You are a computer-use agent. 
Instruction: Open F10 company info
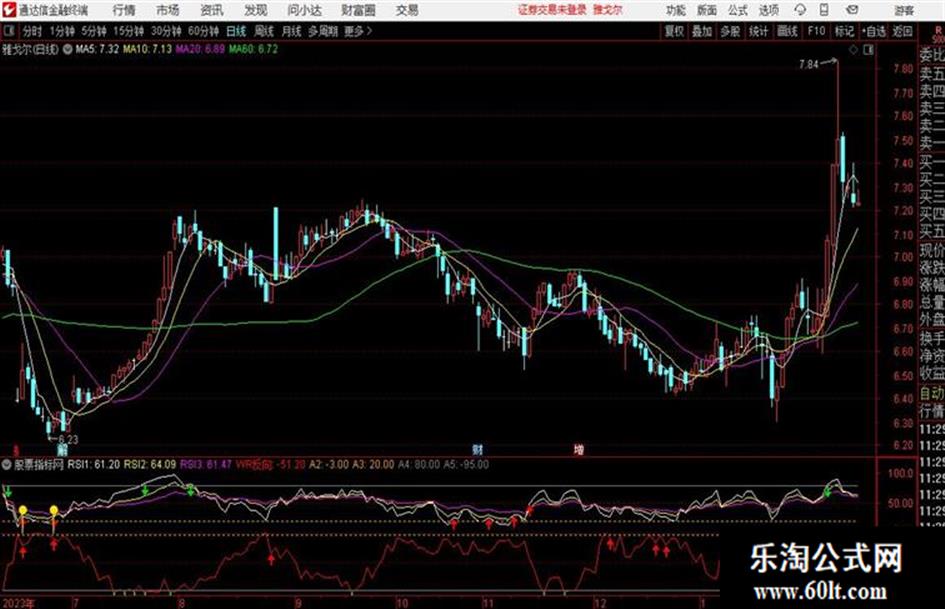click(x=816, y=31)
